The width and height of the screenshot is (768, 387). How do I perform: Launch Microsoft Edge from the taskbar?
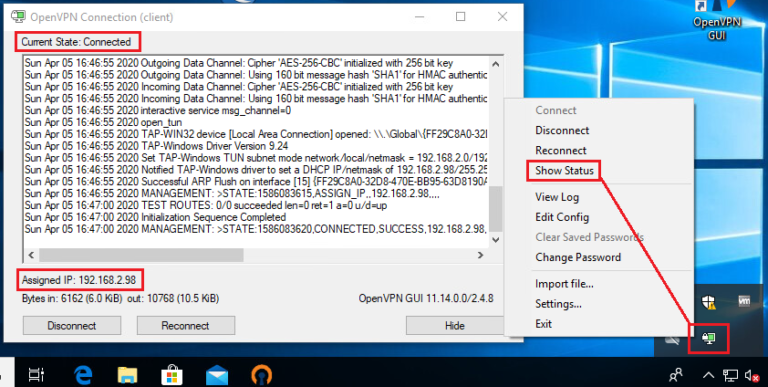83,375
